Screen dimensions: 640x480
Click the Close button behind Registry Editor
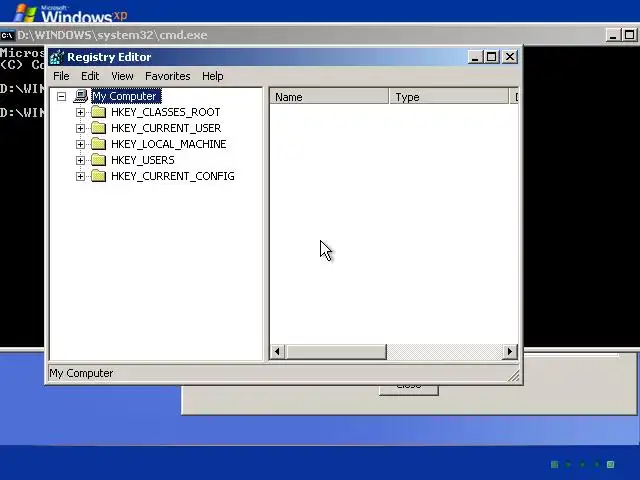click(x=409, y=390)
